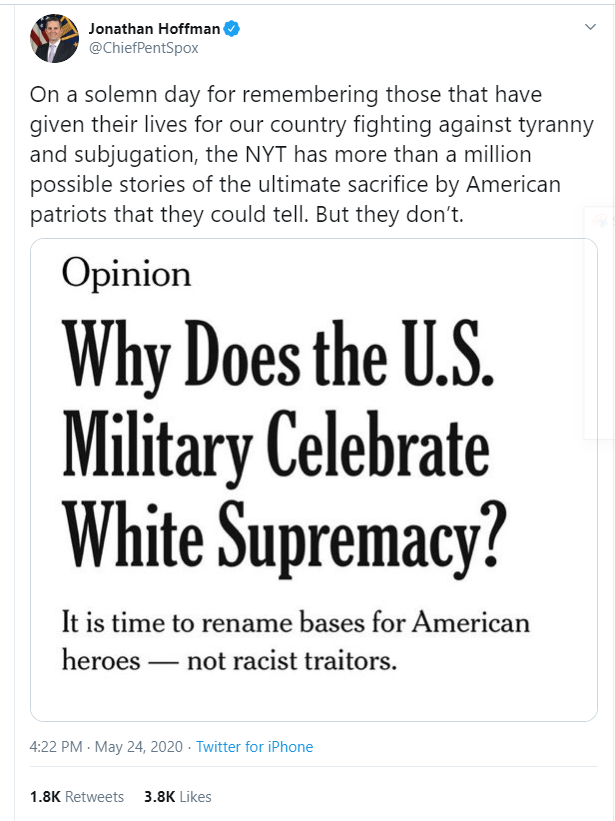Viewport: 615px width, 821px height.
Task: Click the Opinion label in embedded image
Action: point(126,274)
